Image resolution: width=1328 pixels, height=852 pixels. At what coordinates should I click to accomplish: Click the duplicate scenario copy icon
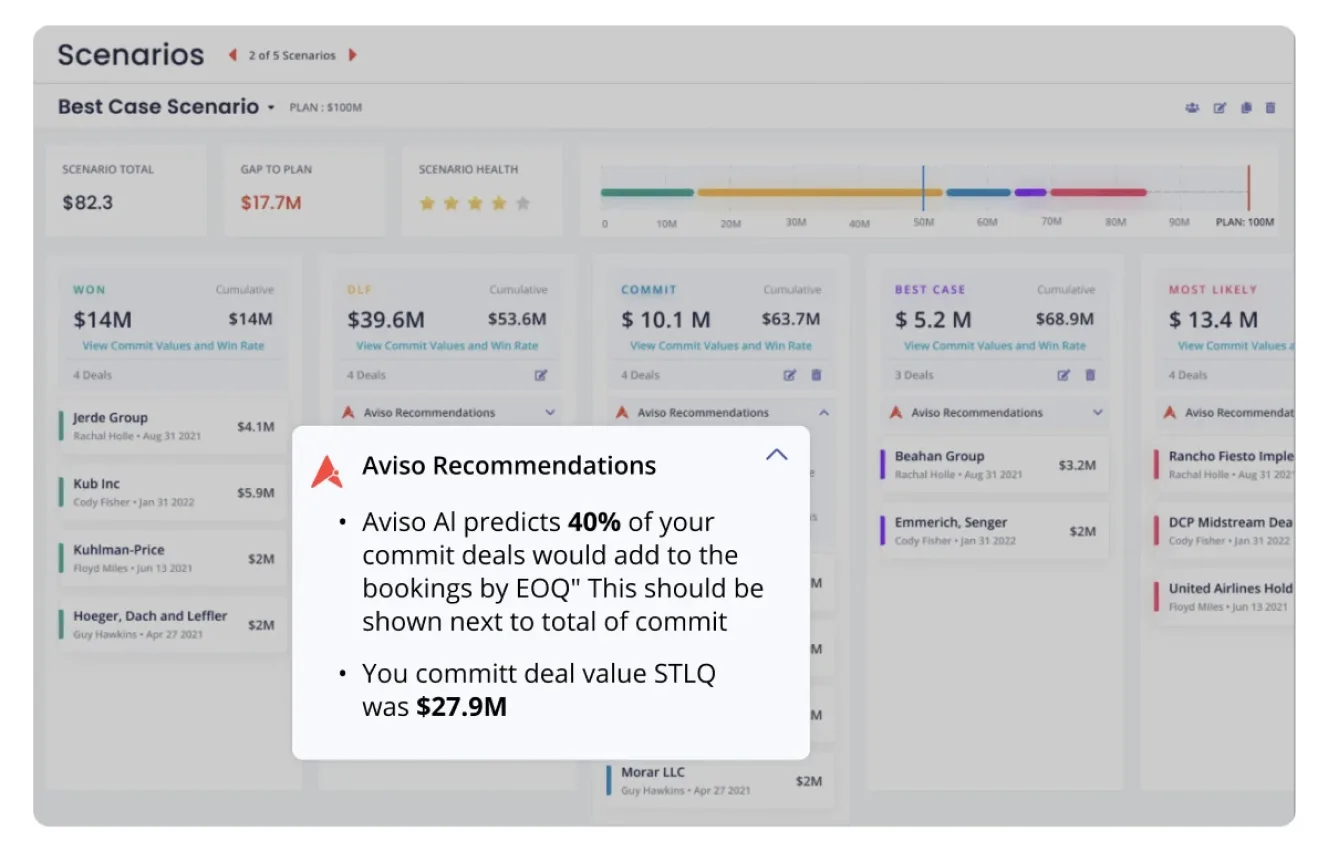coord(1246,108)
